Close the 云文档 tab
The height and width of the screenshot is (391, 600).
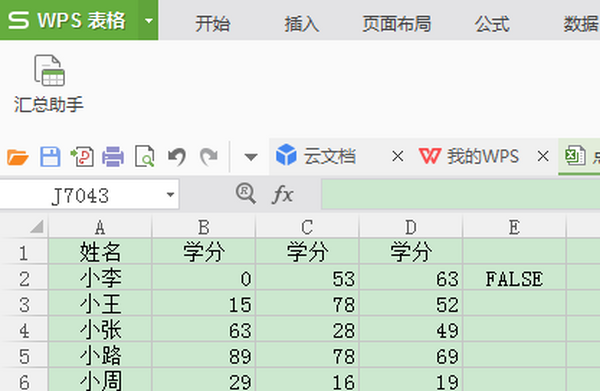click(x=398, y=156)
